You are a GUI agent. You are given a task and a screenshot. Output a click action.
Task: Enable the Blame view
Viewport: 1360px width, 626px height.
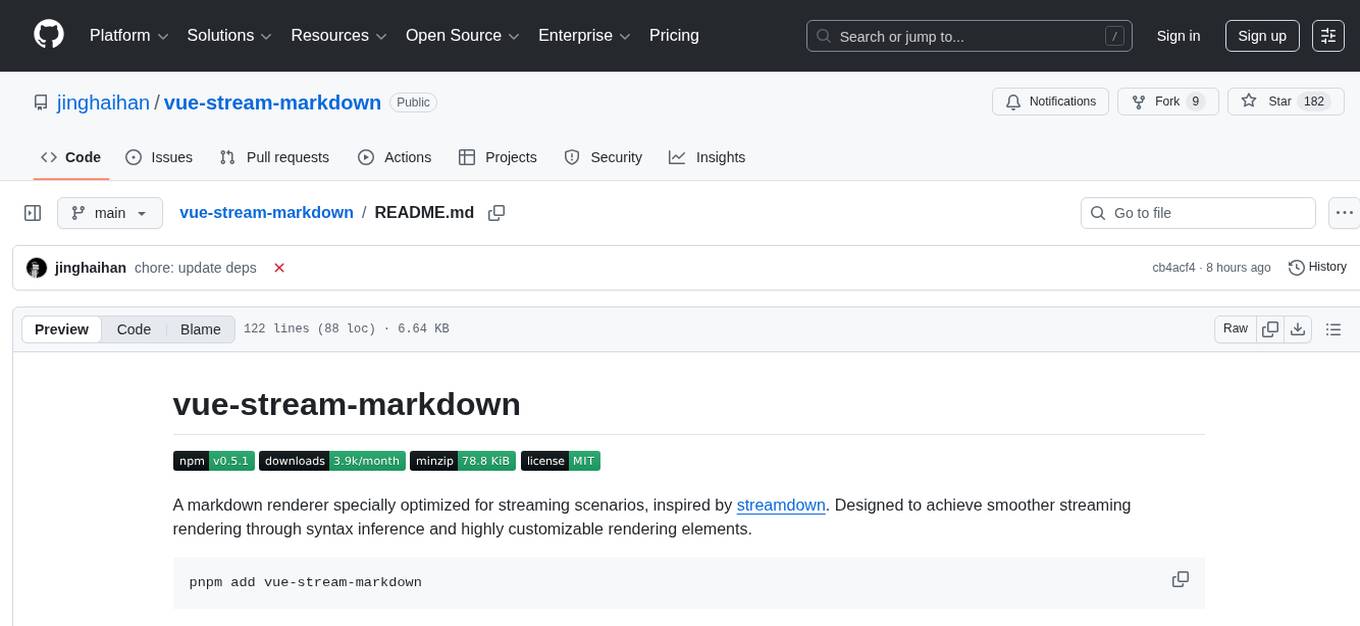point(200,328)
